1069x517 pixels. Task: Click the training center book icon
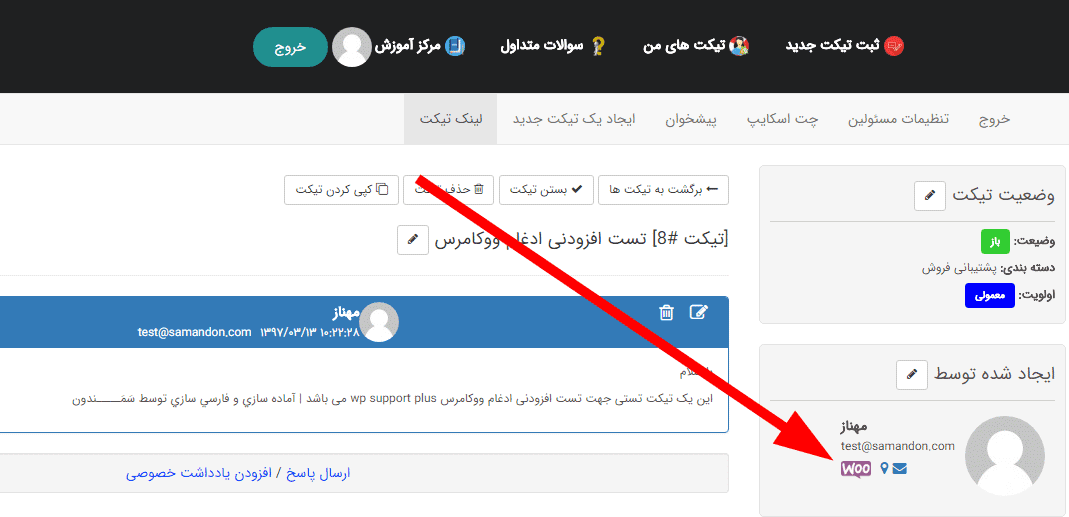pyautogui.click(x=455, y=46)
